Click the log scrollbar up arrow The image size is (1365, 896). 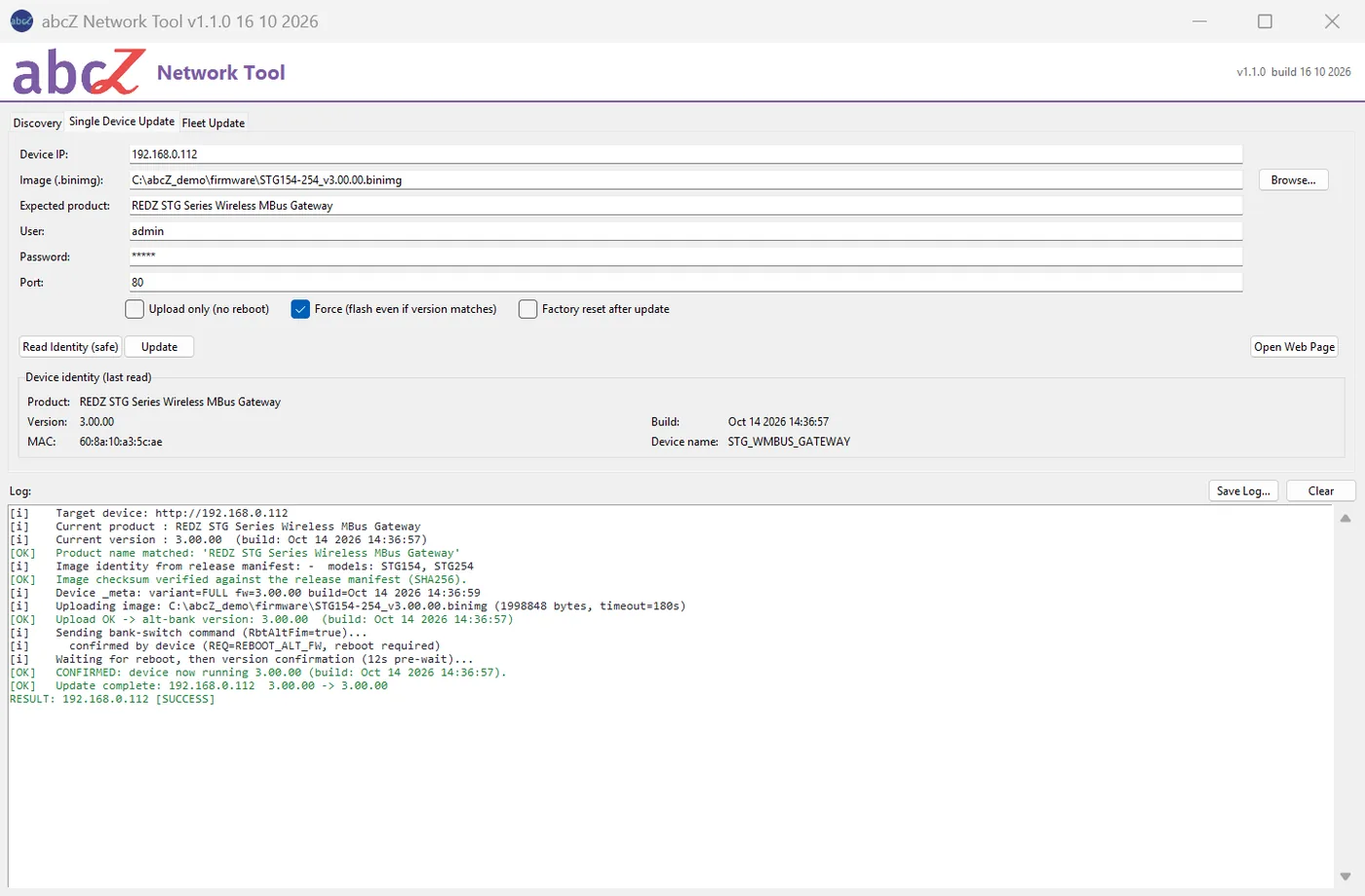click(x=1345, y=519)
